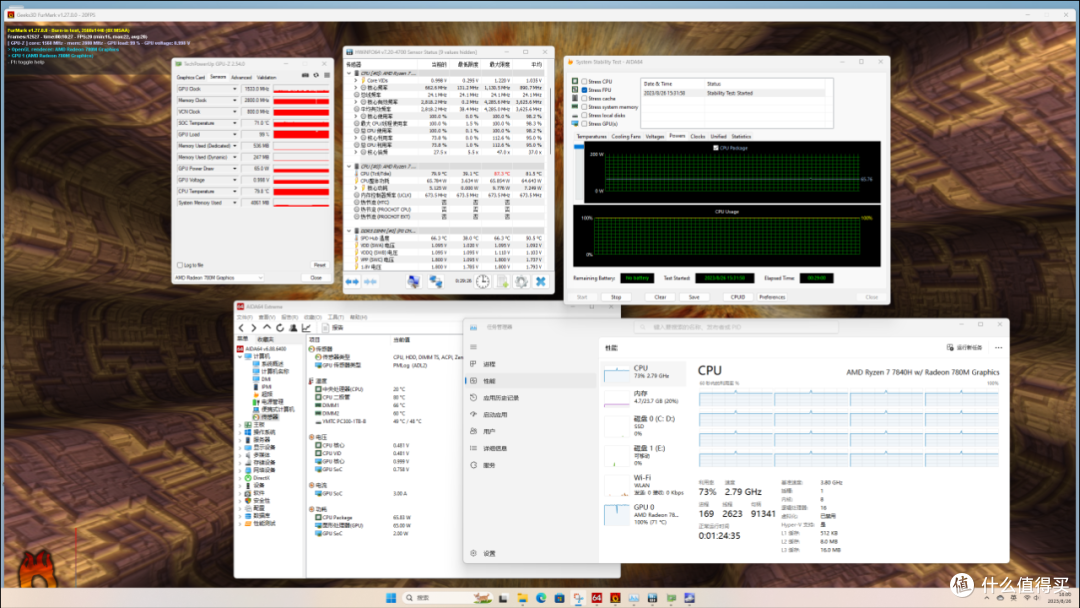This screenshot has width=1080, height=608.
Task: Click HWiNFO clock reset-timer icon
Action: (x=483, y=282)
